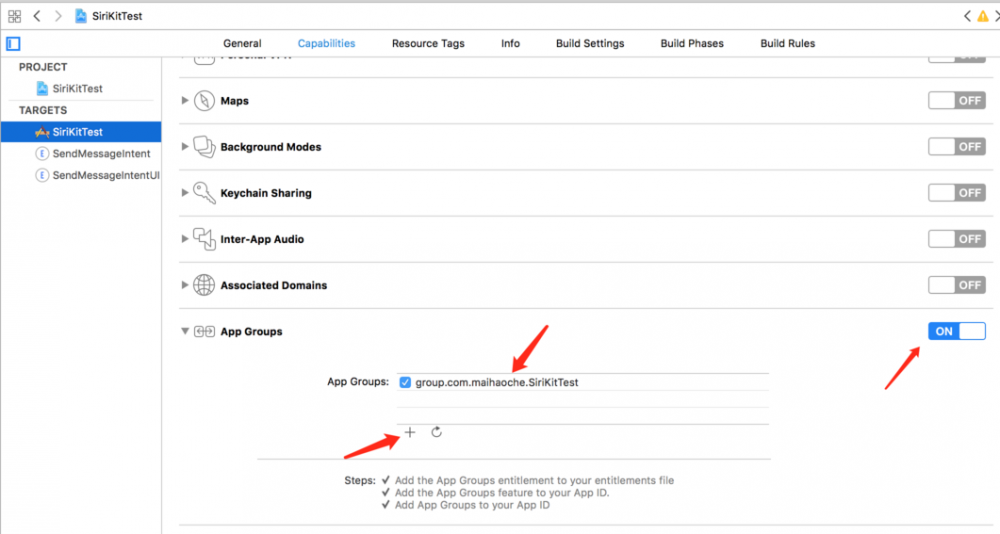The width and height of the screenshot is (1000, 534).
Task: Refresh the app groups list
Action: tap(436, 433)
